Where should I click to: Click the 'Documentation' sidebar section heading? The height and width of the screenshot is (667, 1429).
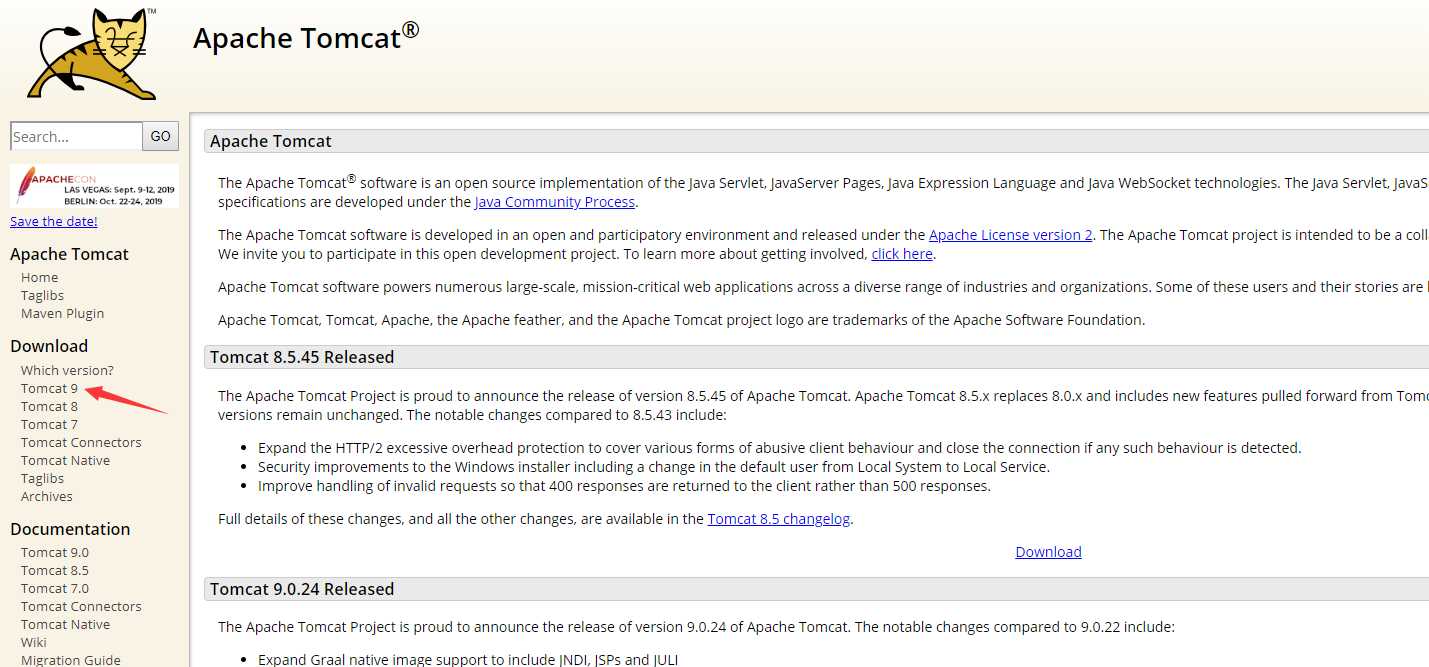70,529
